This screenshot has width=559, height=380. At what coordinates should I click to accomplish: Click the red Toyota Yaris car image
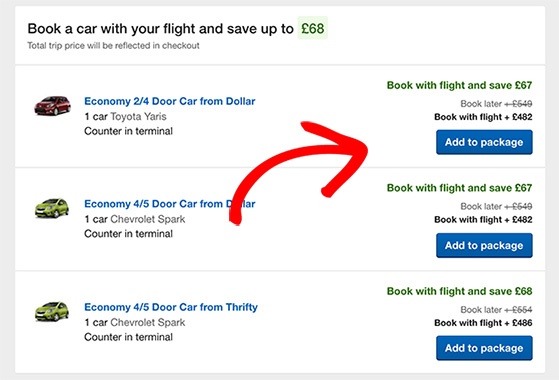coord(52,106)
